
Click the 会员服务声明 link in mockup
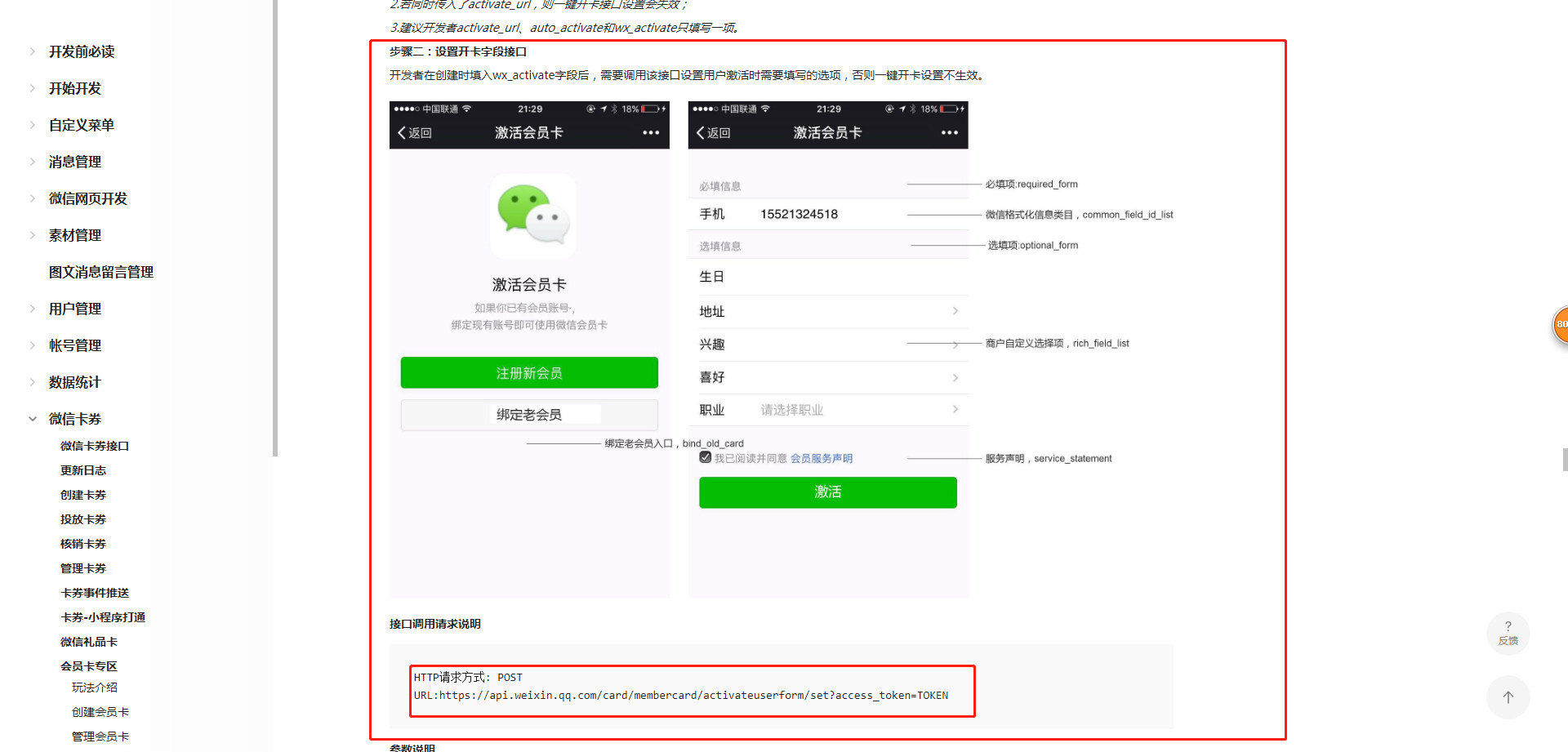(x=822, y=459)
